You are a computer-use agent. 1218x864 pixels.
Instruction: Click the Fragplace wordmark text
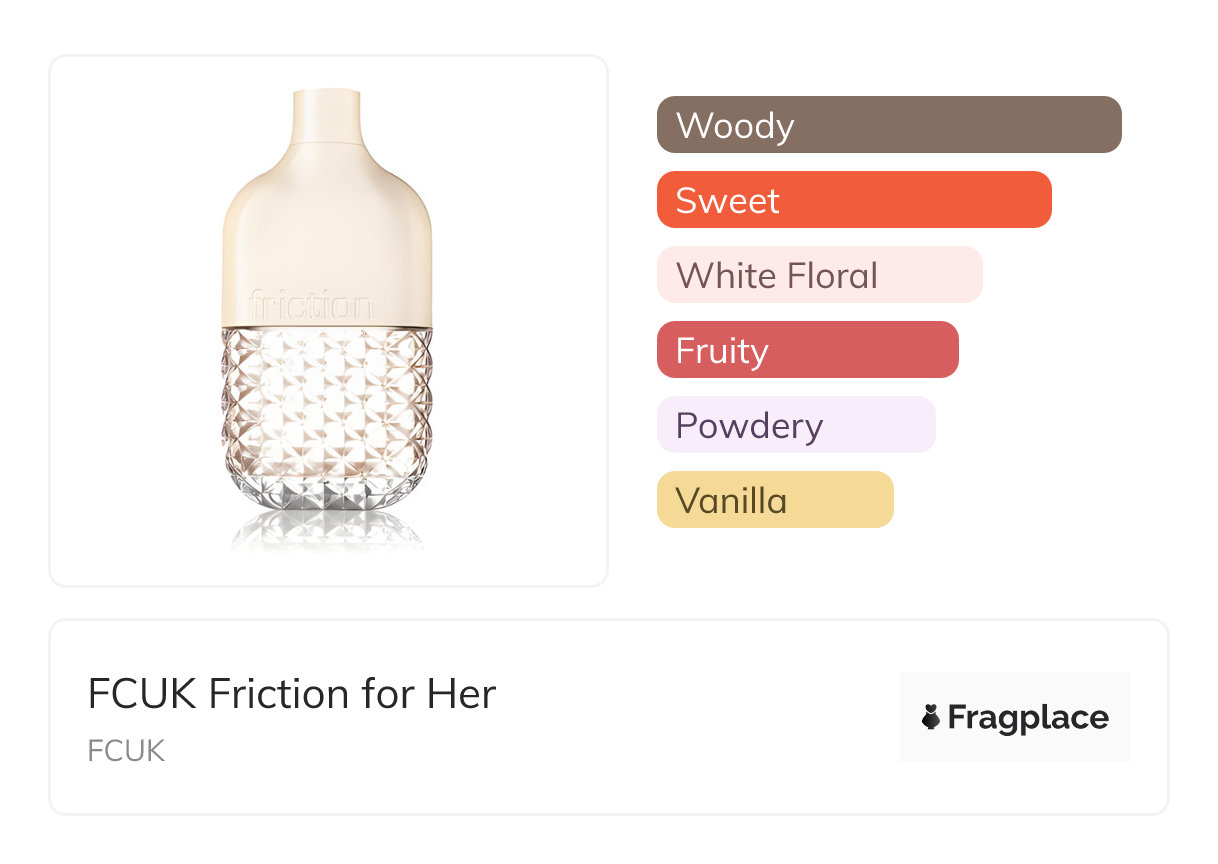[1028, 717]
